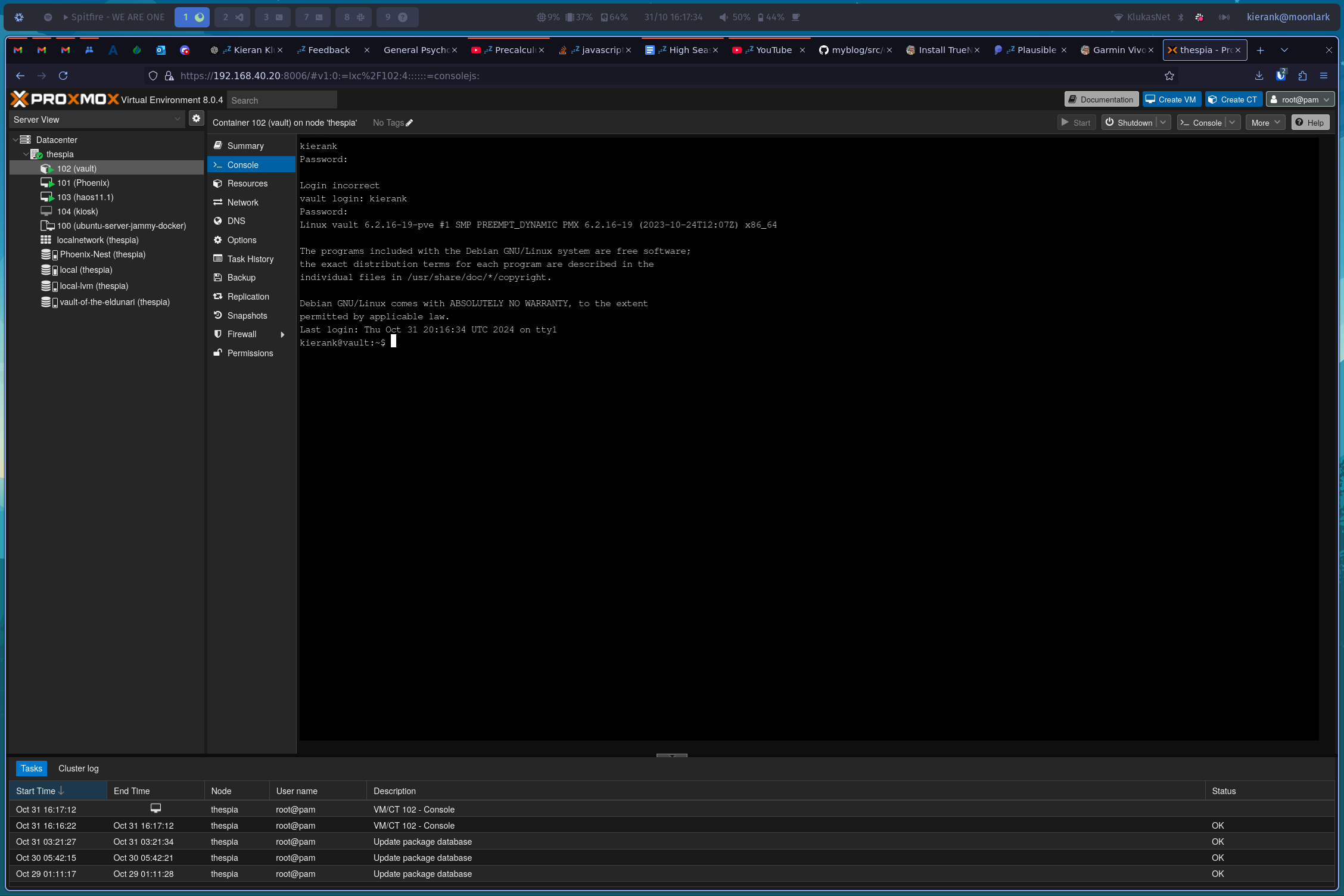Viewport: 1344px width, 896px height.
Task: Open the DNS settings panel
Action: [236, 221]
